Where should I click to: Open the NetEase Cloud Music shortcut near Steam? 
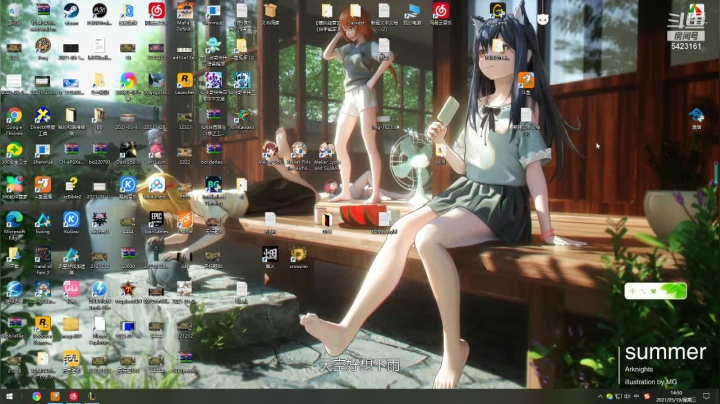click(x=157, y=11)
